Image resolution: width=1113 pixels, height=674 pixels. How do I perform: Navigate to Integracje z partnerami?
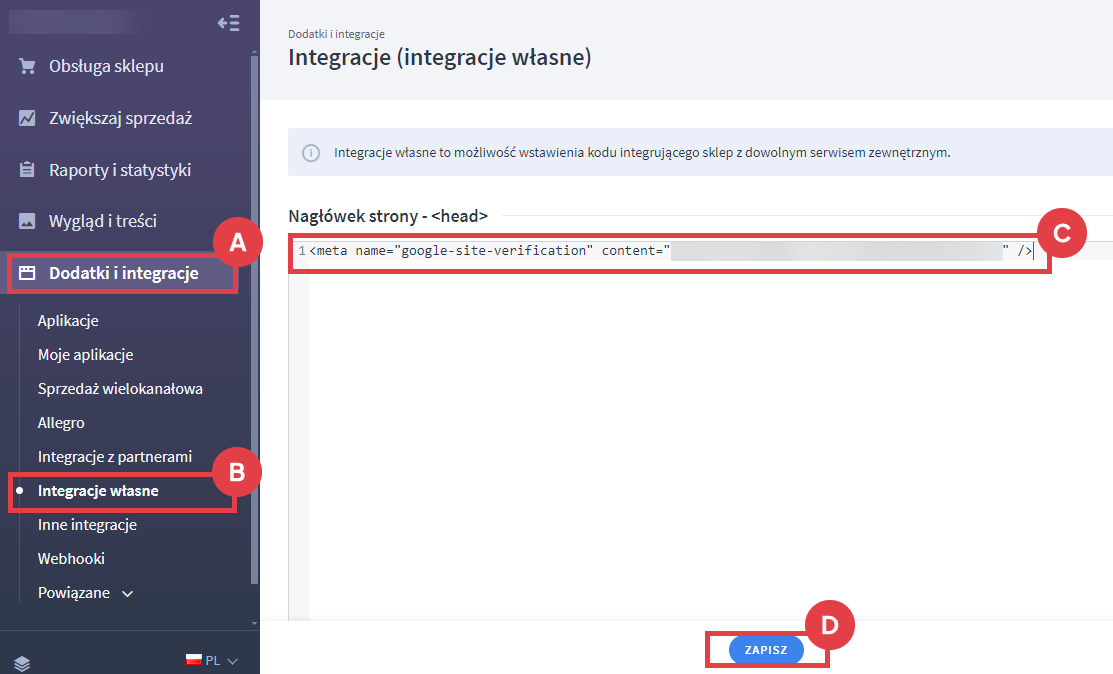coord(114,457)
